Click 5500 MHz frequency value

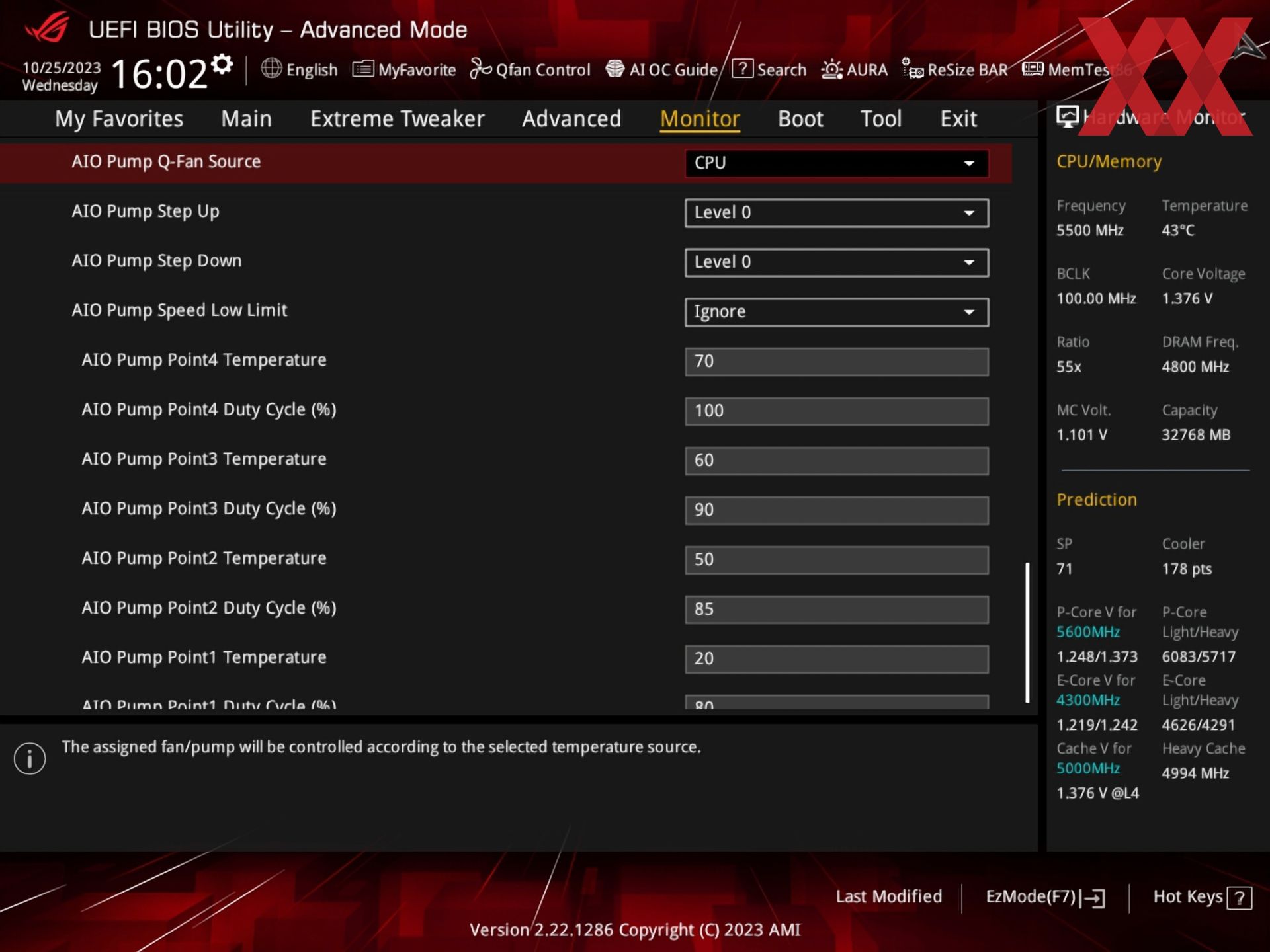pos(1090,230)
